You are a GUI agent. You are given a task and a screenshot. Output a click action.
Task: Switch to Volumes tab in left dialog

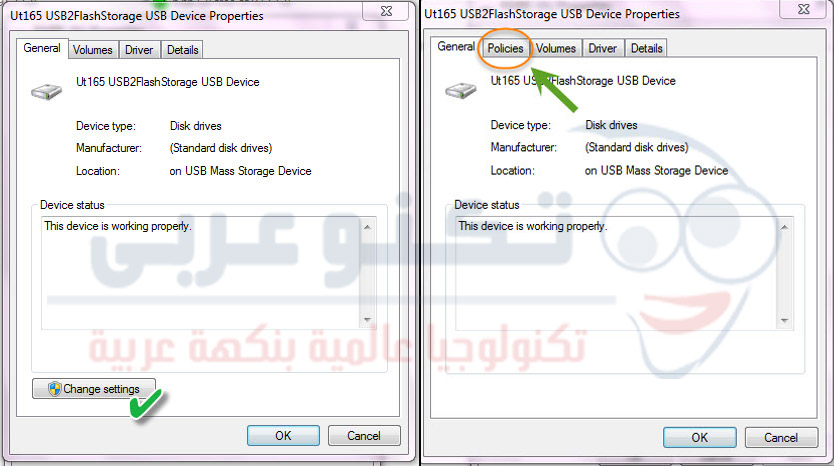(x=93, y=50)
